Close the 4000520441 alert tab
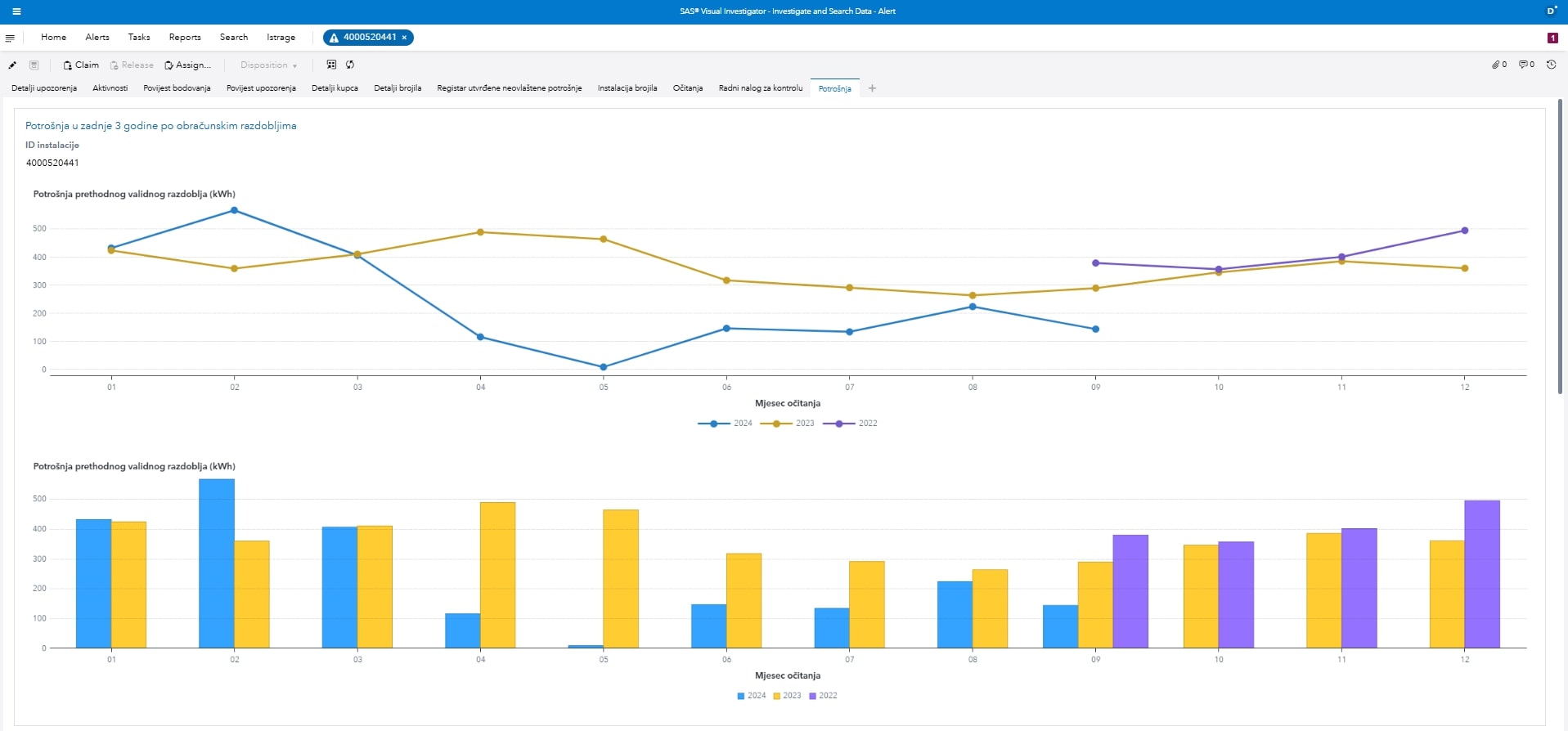The width and height of the screenshot is (1568, 731). point(404,38)
